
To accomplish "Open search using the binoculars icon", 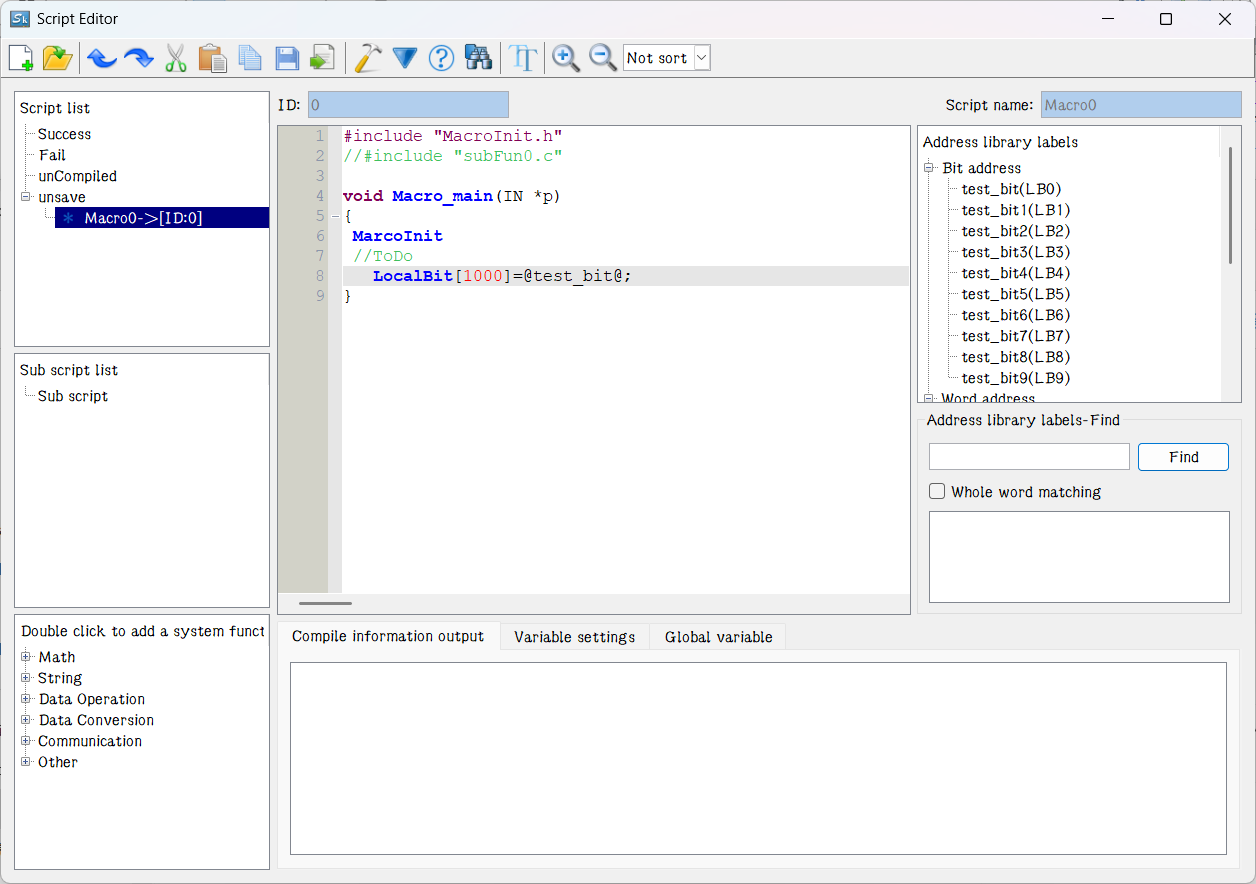I will (x=479, y=58).
